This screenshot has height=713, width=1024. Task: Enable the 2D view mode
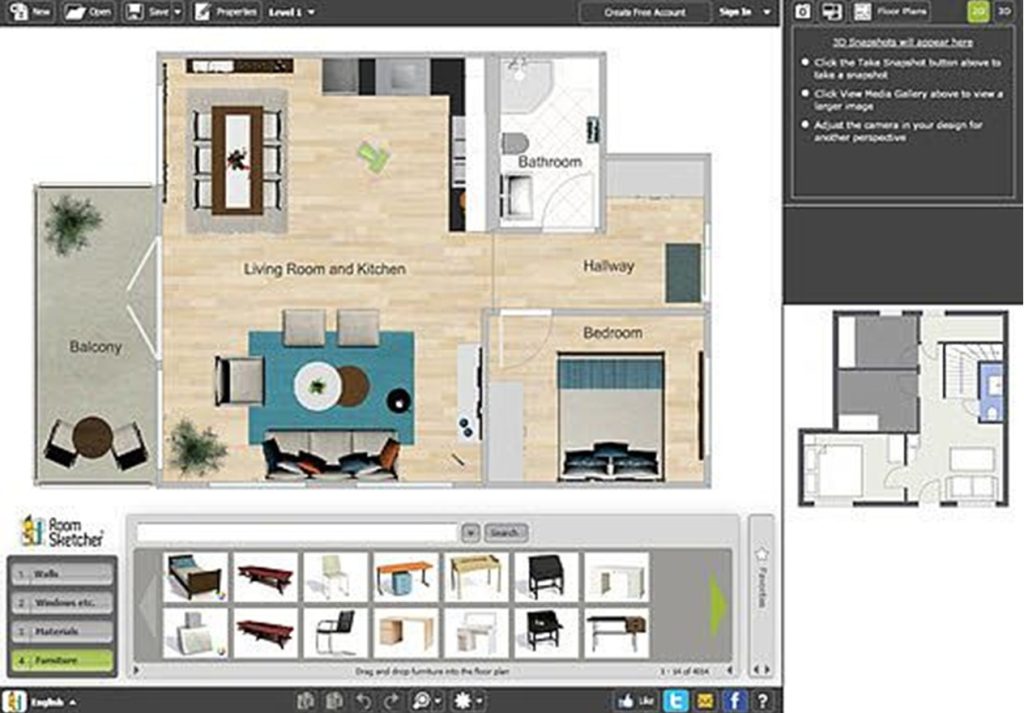pyautogui.click(x=977, y=11)
